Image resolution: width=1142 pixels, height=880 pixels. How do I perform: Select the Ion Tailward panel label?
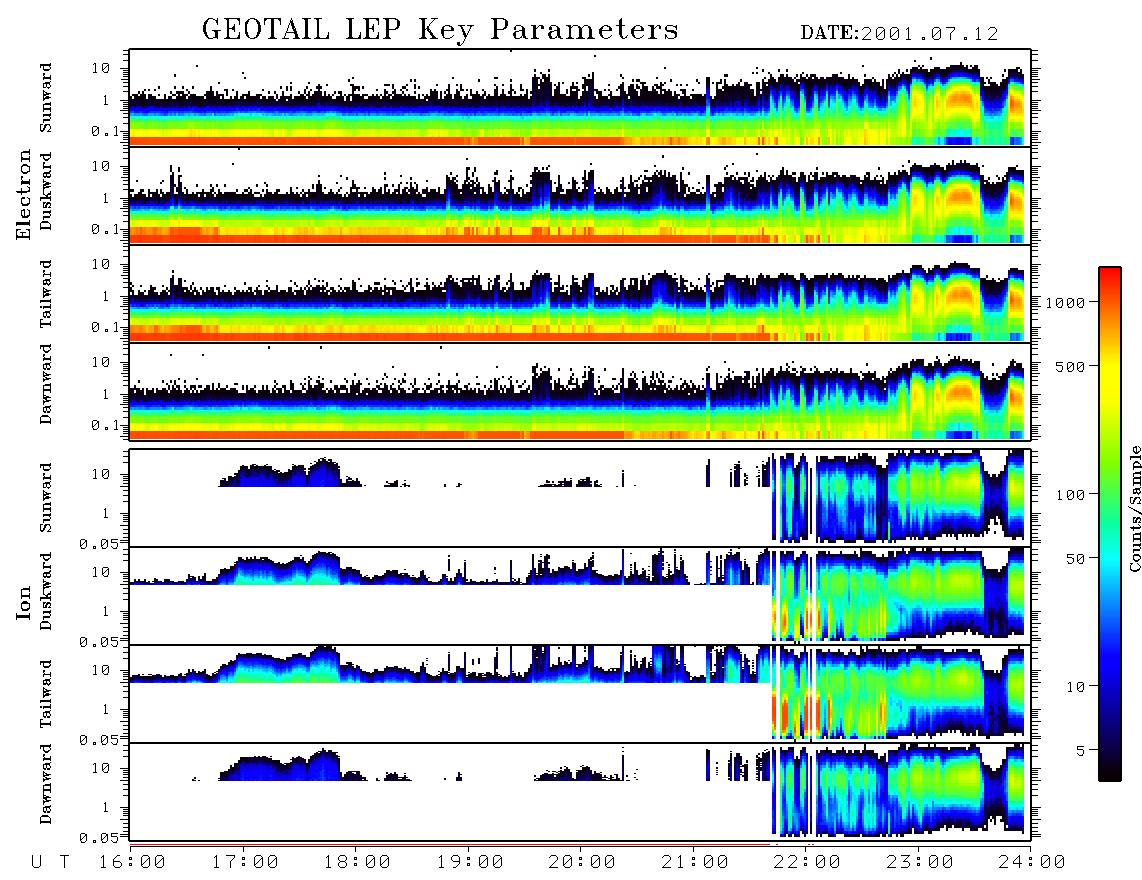coord(46,694)
